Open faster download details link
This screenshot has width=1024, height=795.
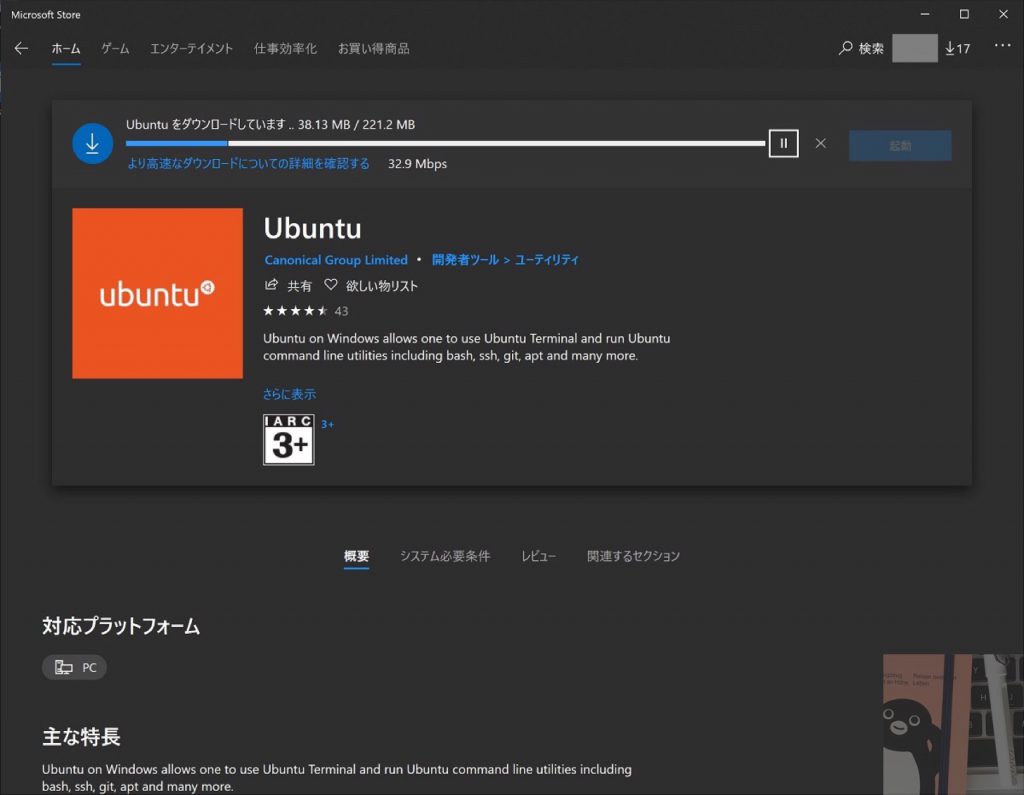click(248, 163)
